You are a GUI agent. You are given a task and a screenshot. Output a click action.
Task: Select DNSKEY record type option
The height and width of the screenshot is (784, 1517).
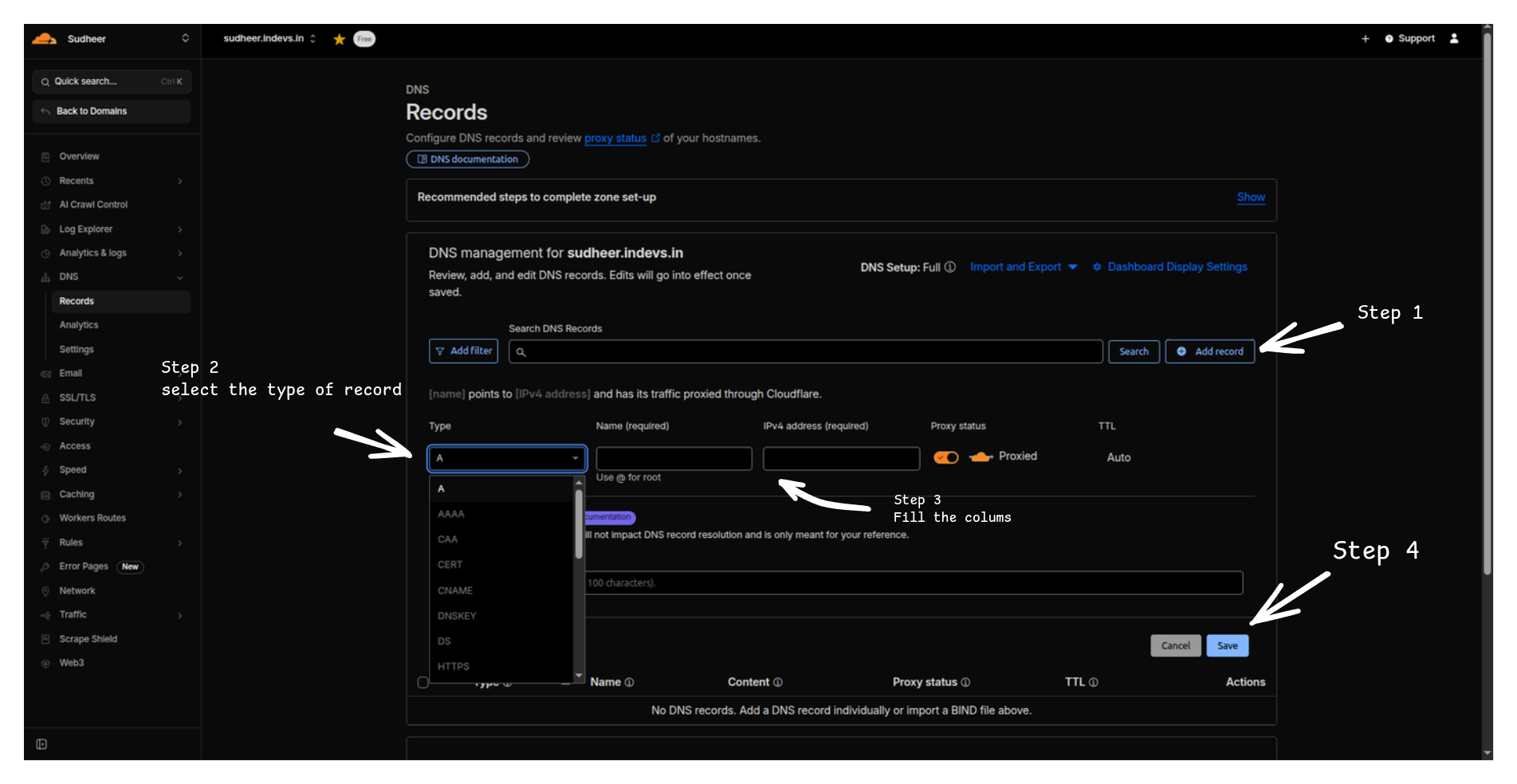[501, 616]
